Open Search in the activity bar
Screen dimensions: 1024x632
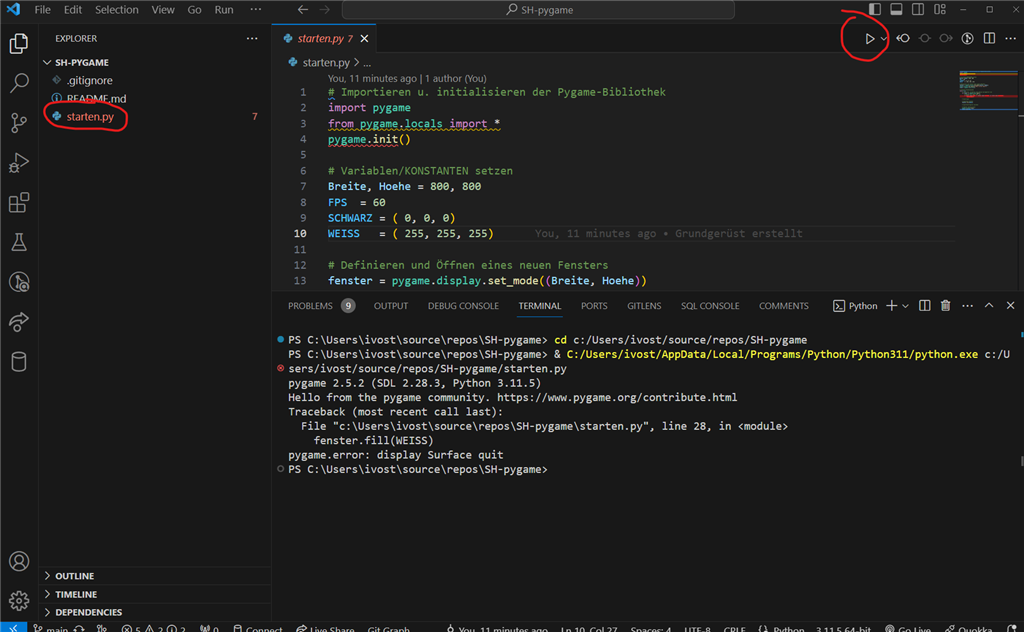18,84
